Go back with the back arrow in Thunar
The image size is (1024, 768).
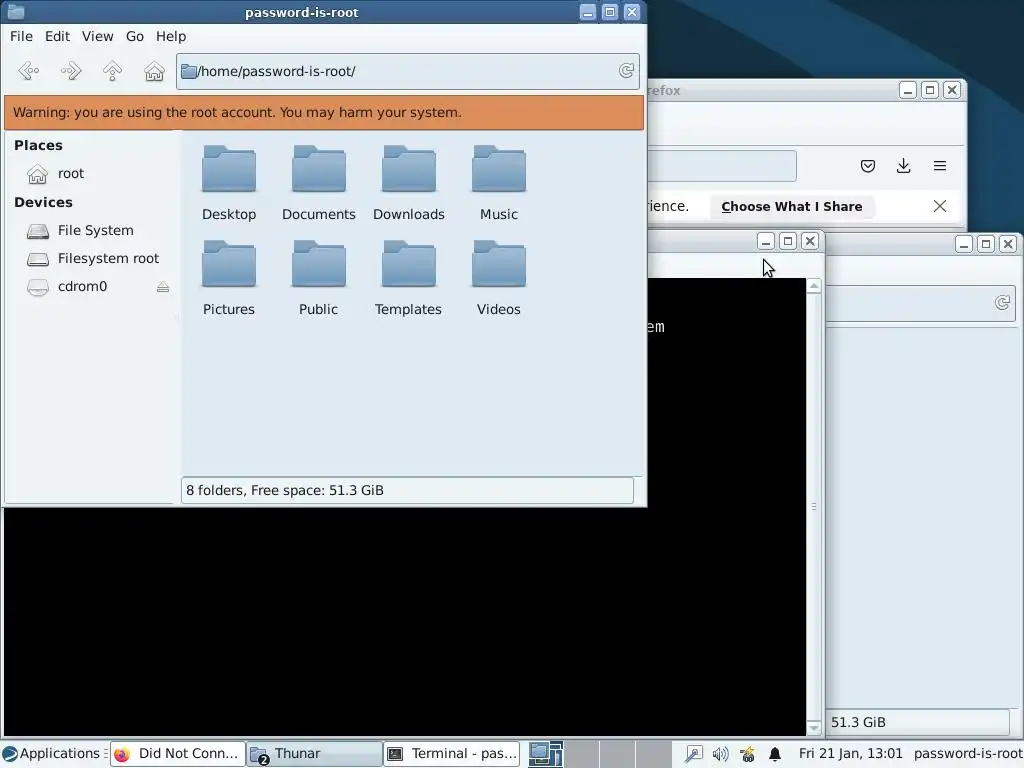click(29, 71)
